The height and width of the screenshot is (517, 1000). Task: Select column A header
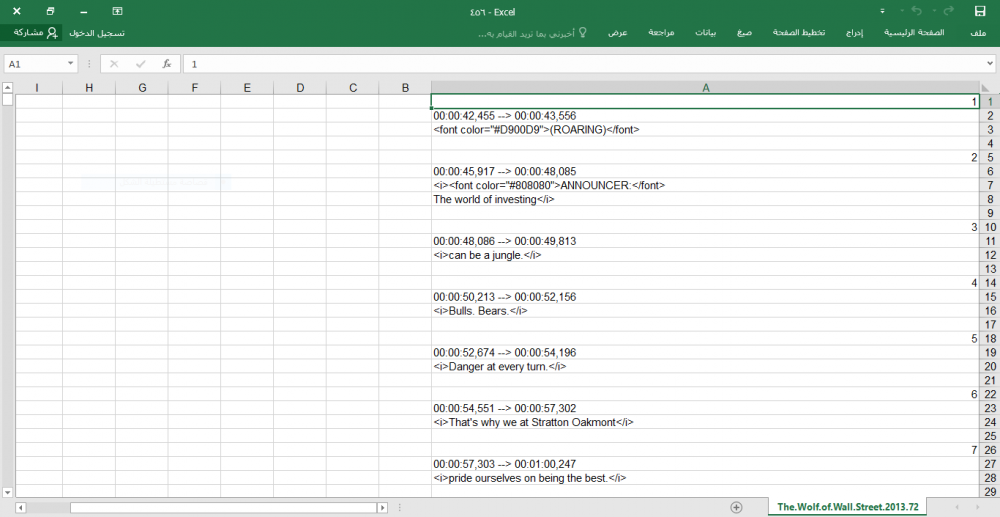pos(705,88)
